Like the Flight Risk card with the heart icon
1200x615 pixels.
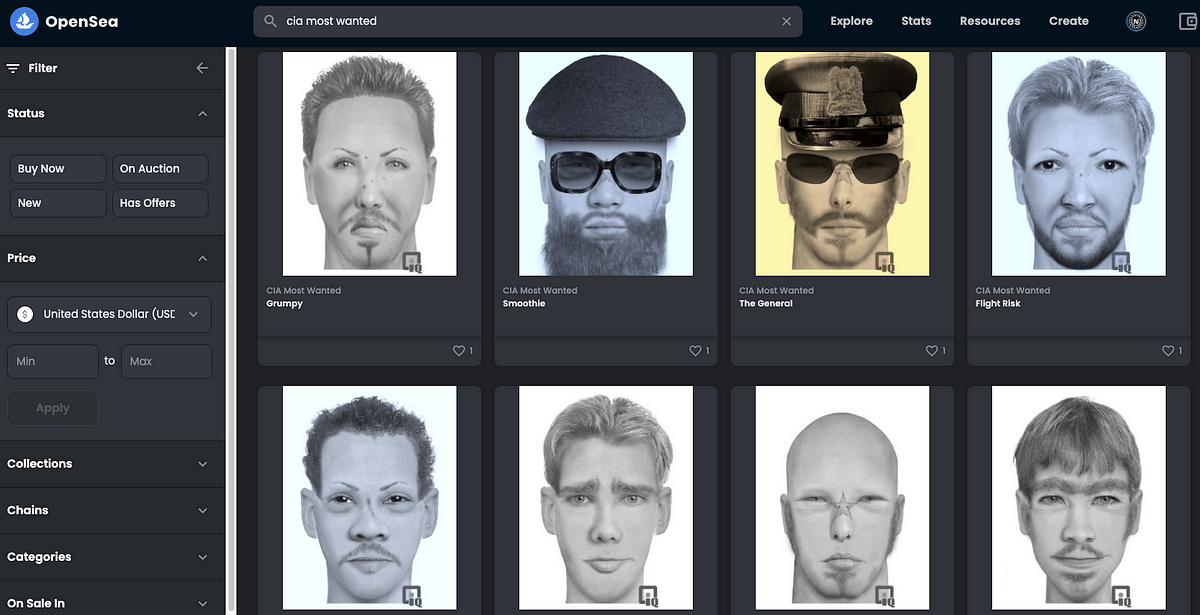pos(1168,351)
